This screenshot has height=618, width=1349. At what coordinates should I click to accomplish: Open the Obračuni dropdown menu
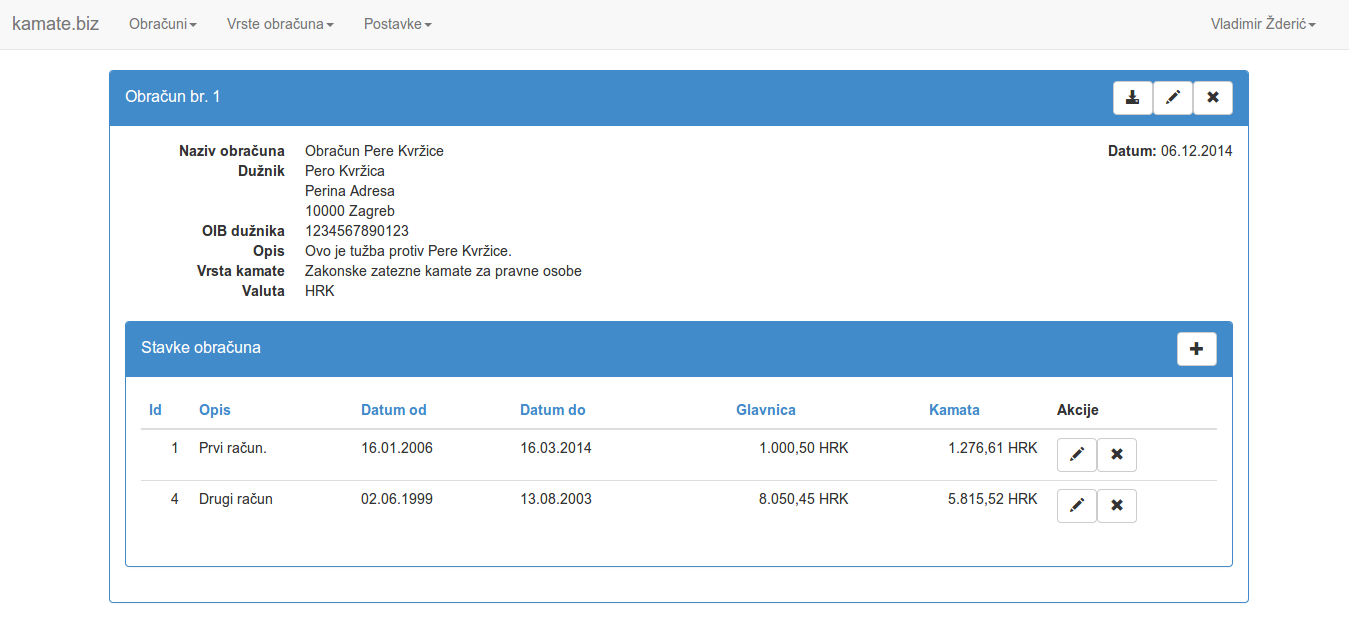[163, 24]
